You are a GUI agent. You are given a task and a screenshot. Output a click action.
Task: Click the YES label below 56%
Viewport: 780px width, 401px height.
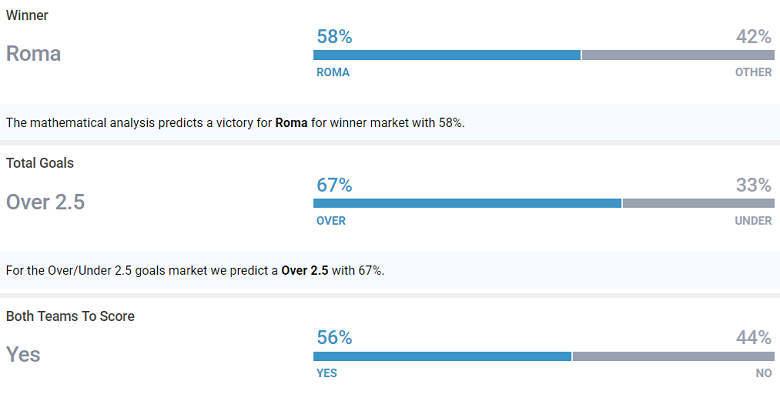(x=327, y=373)
